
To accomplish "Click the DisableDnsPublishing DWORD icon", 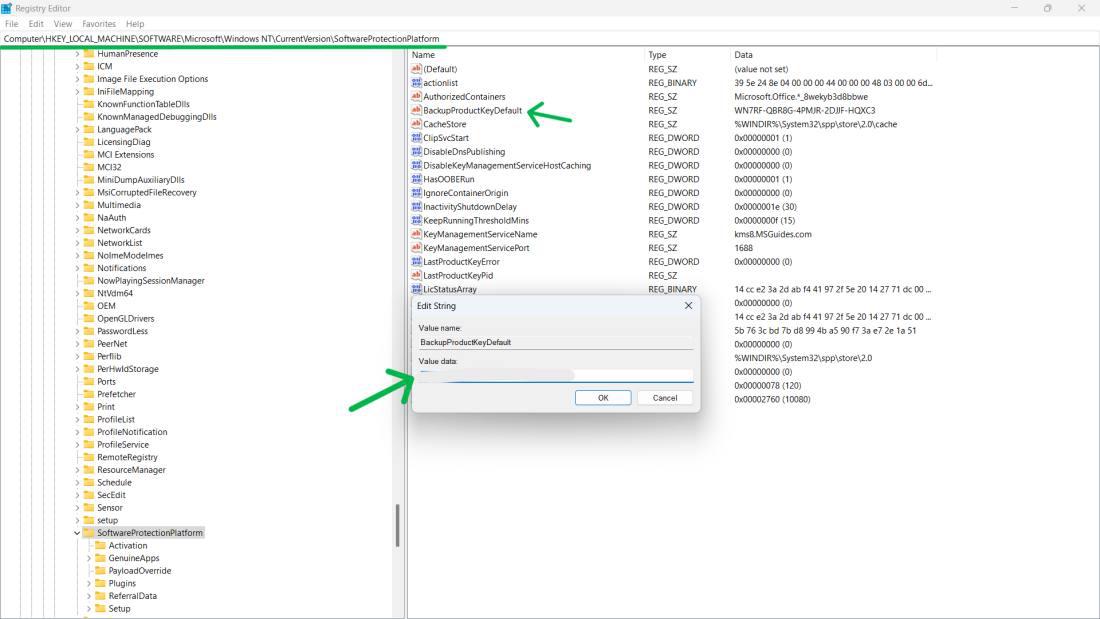I will coord(416,152).
